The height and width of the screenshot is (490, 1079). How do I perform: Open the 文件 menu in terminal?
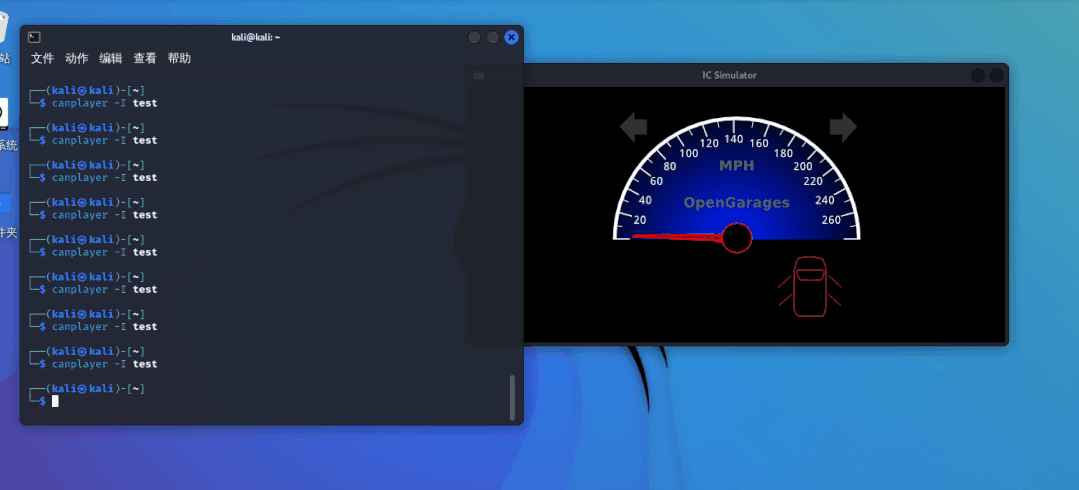point(42,58)
